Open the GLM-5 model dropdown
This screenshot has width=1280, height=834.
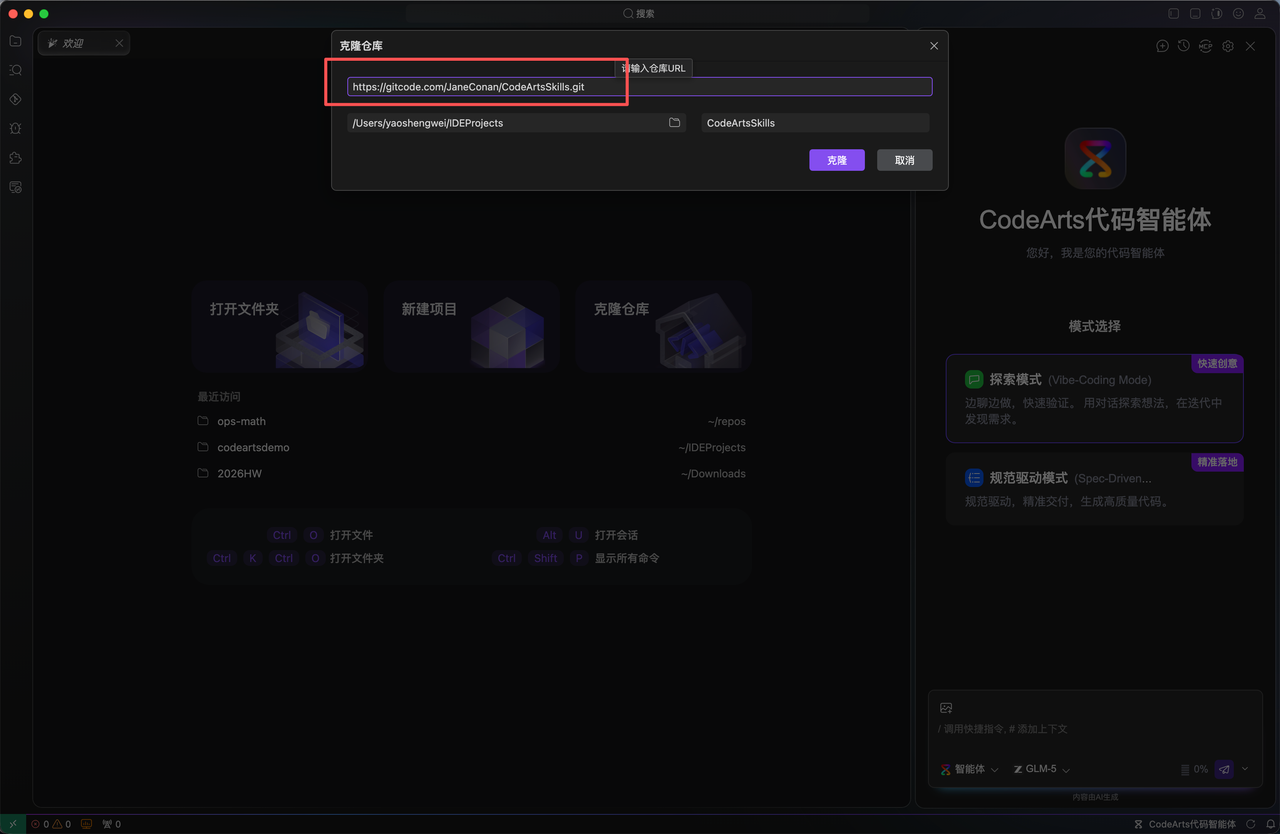pos(1042,770)
